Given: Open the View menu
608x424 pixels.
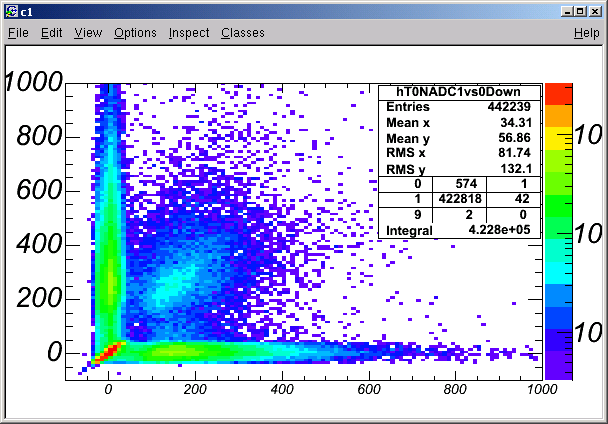Looking at the screenshot, I should point(88,33).
